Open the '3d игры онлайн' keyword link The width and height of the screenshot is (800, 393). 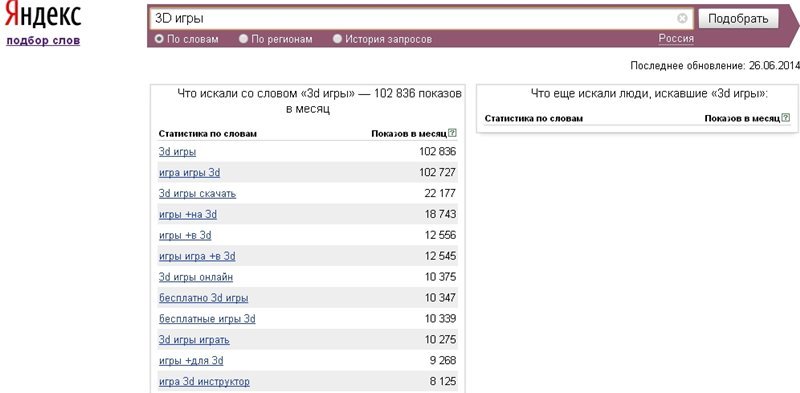(x=196, y=277)
